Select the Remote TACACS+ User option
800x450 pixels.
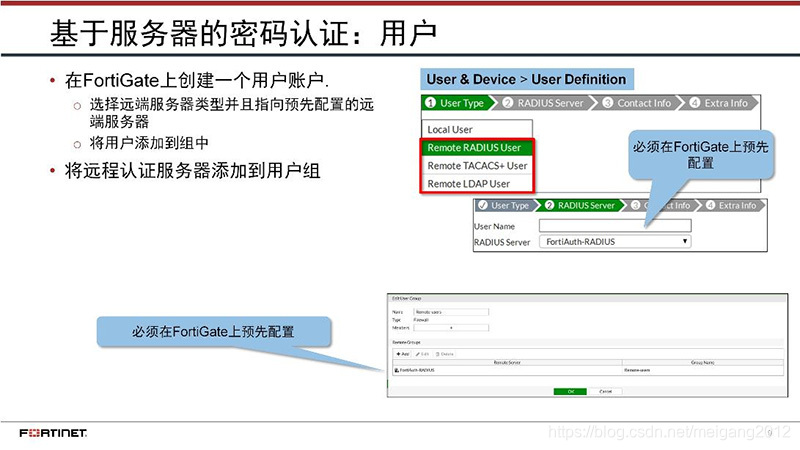tap(477, 165)
